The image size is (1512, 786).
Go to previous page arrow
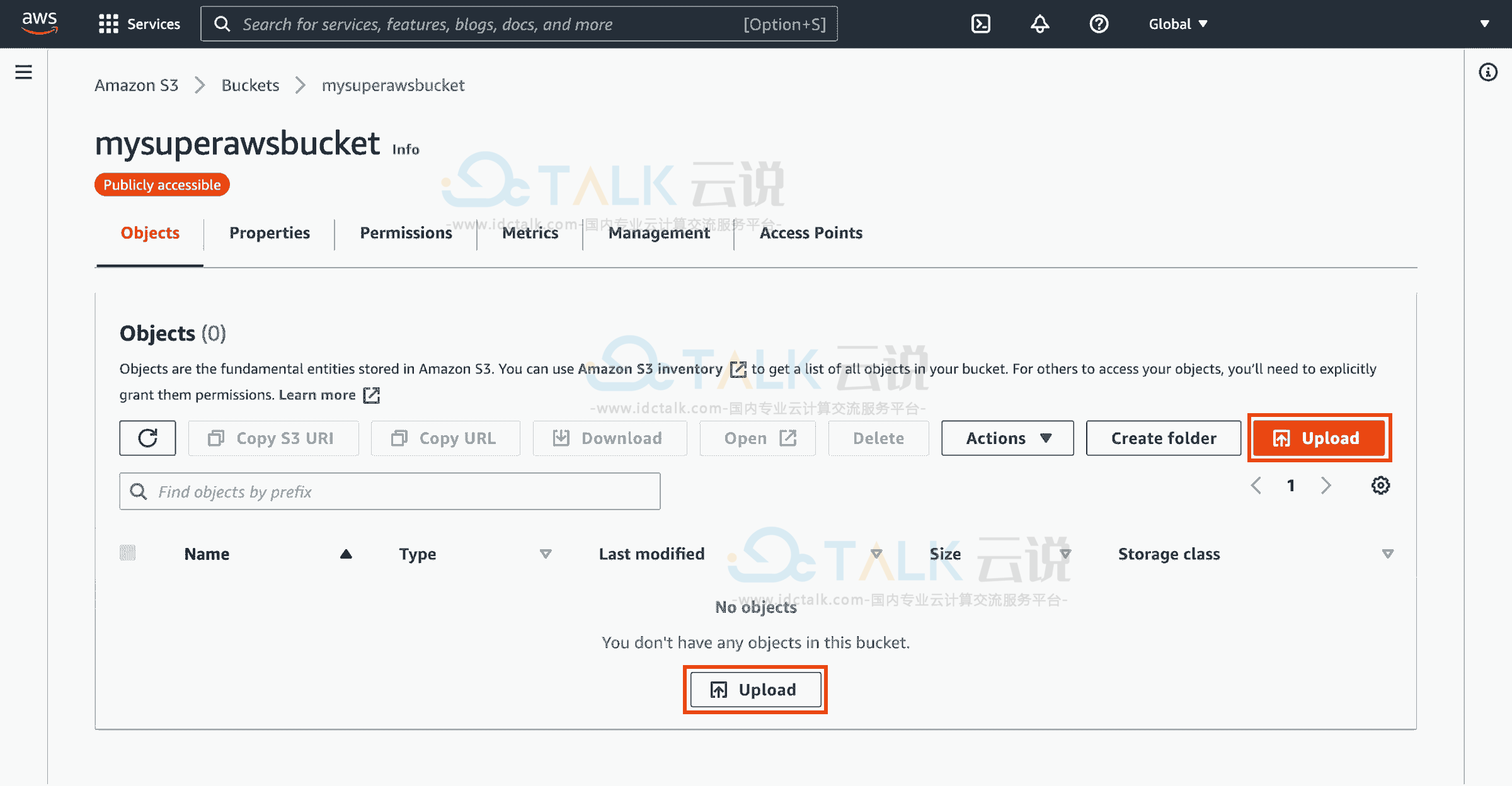click(x=1256, y=485)
